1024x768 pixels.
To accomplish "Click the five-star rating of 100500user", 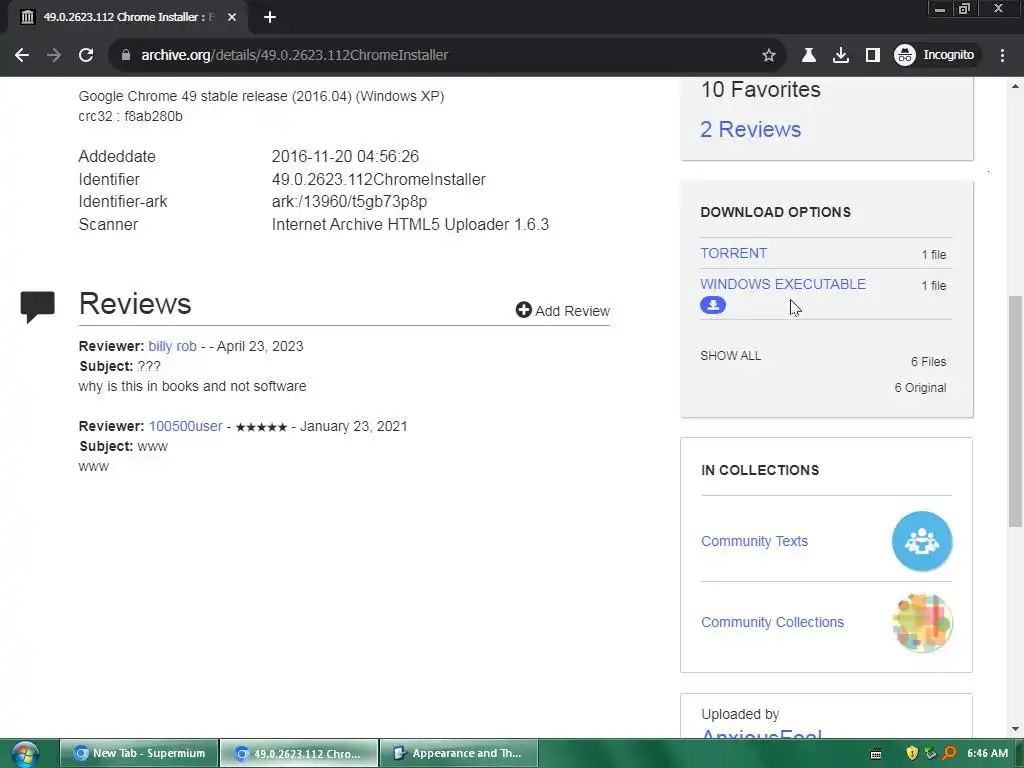I will pyautogui.click(x=261, y=427).
